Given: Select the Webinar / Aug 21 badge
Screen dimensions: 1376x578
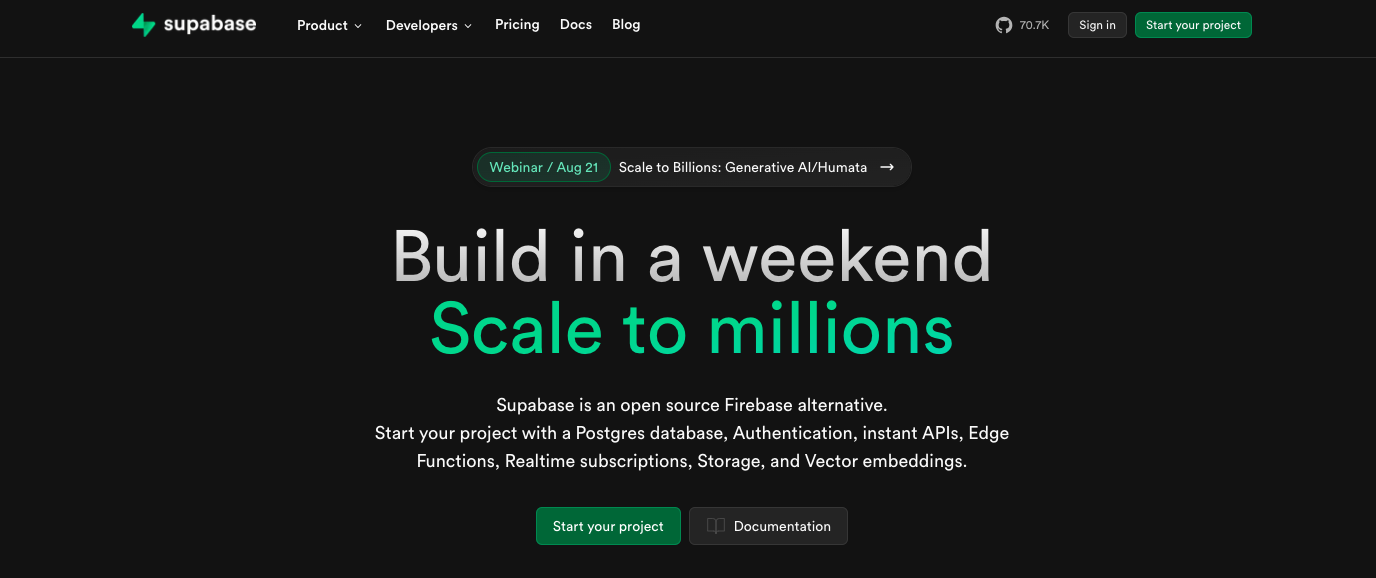Looking at the screenshot, I should (x=544, y=167).
